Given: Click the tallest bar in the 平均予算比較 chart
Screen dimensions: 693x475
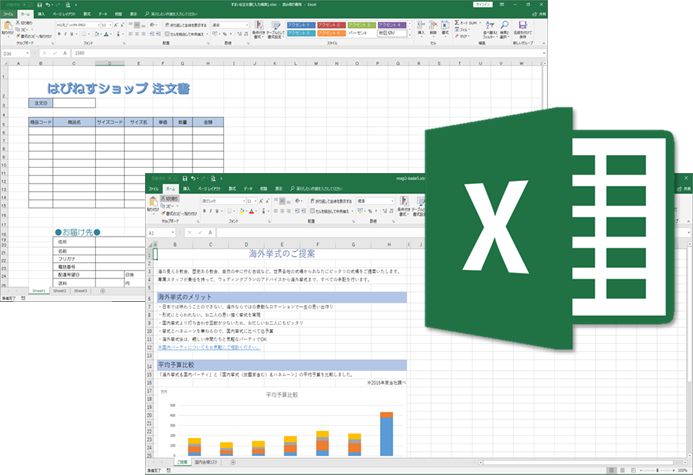Looking at the screenshot, I should tap(387, 435).
